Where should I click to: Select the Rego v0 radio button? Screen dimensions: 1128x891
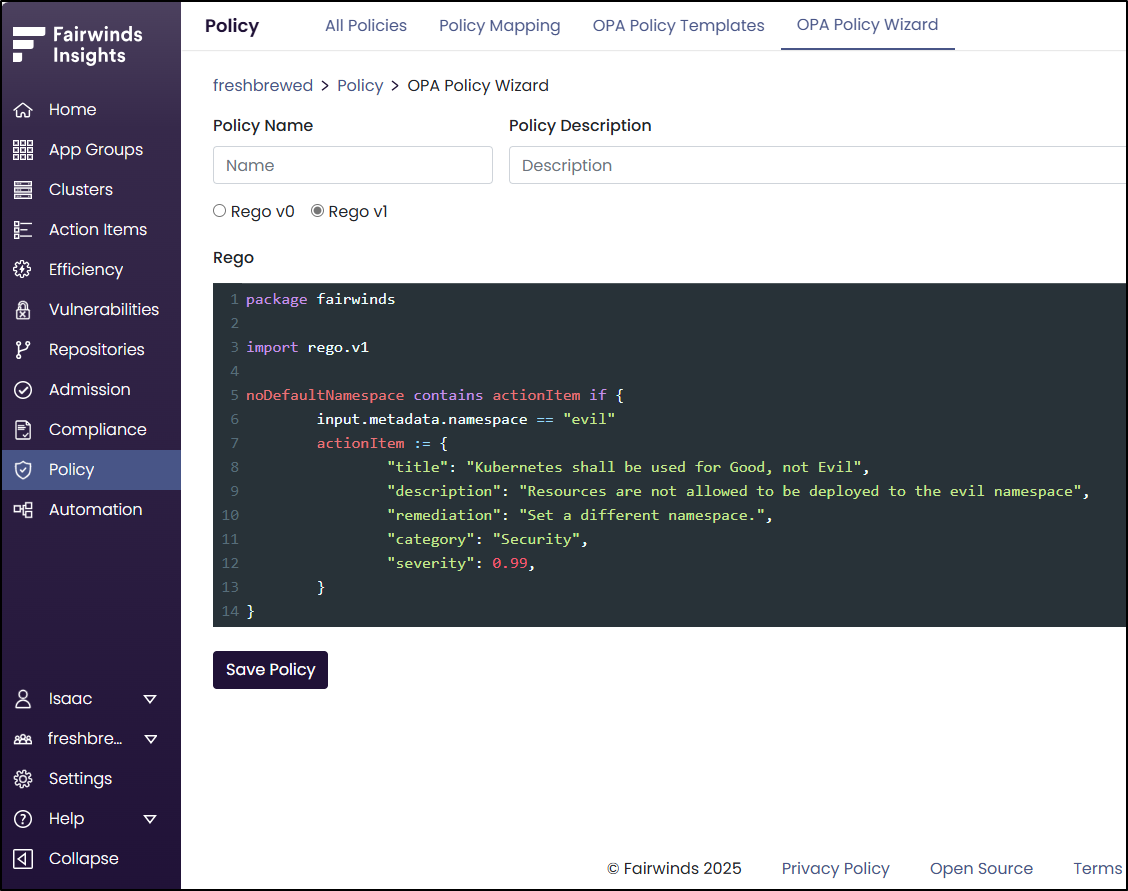tap(219, 211)
